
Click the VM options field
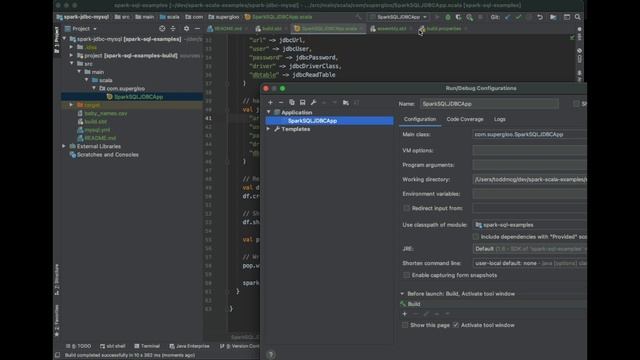(x=530, y=151)
